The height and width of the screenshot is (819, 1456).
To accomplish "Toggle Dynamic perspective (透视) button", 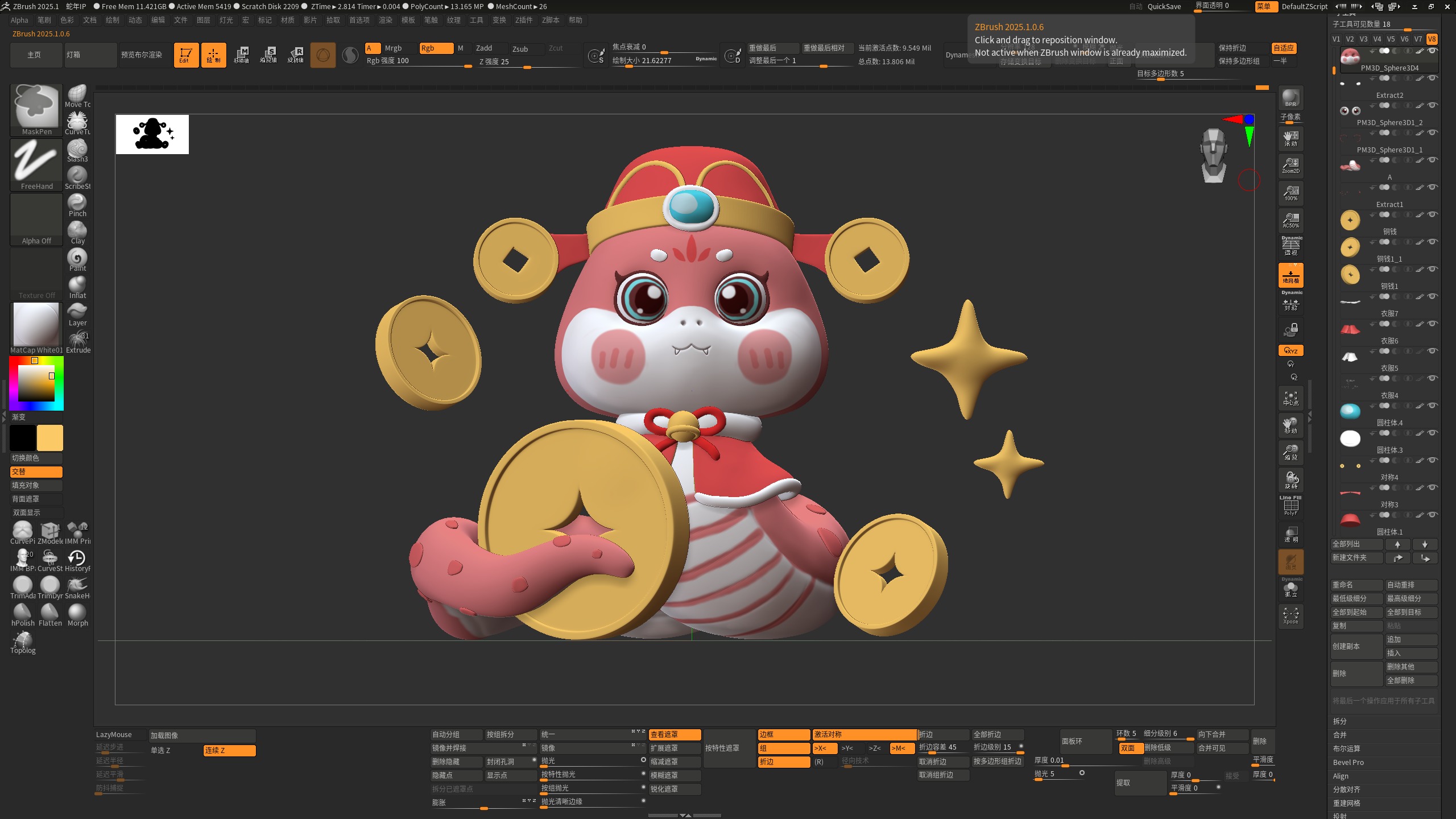I will point(1290,247).
